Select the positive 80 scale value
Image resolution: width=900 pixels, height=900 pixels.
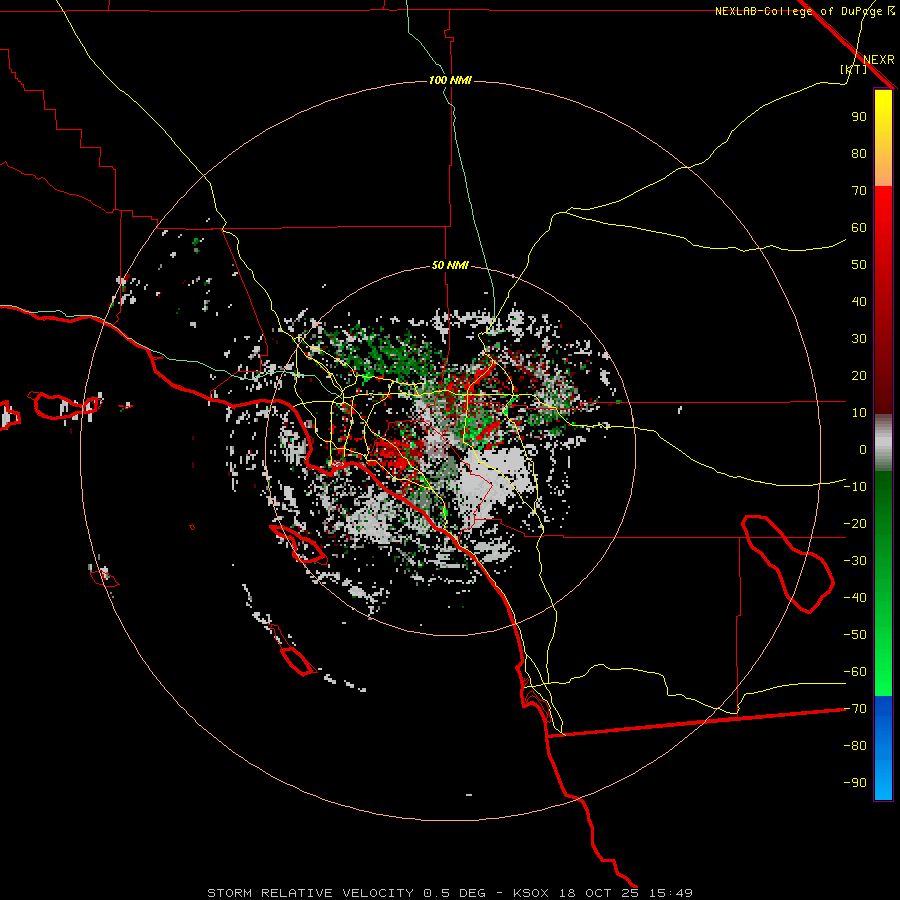coord(859,154)
